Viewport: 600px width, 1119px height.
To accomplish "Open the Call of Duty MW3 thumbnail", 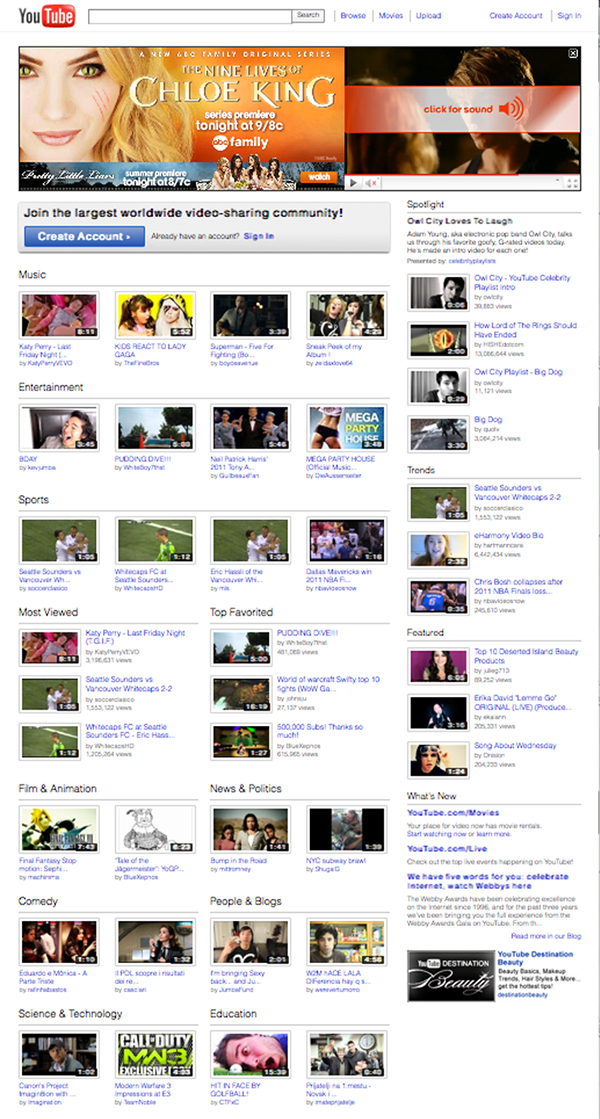I will click(x=155, y=1055).
